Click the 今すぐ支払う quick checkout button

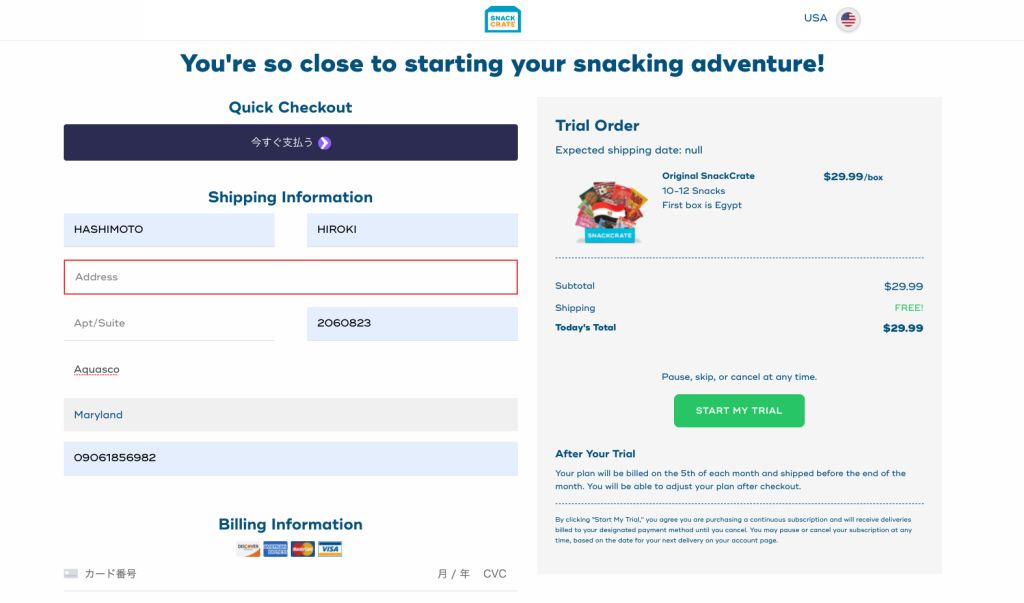pyautogui.click(x=291, y=142)
